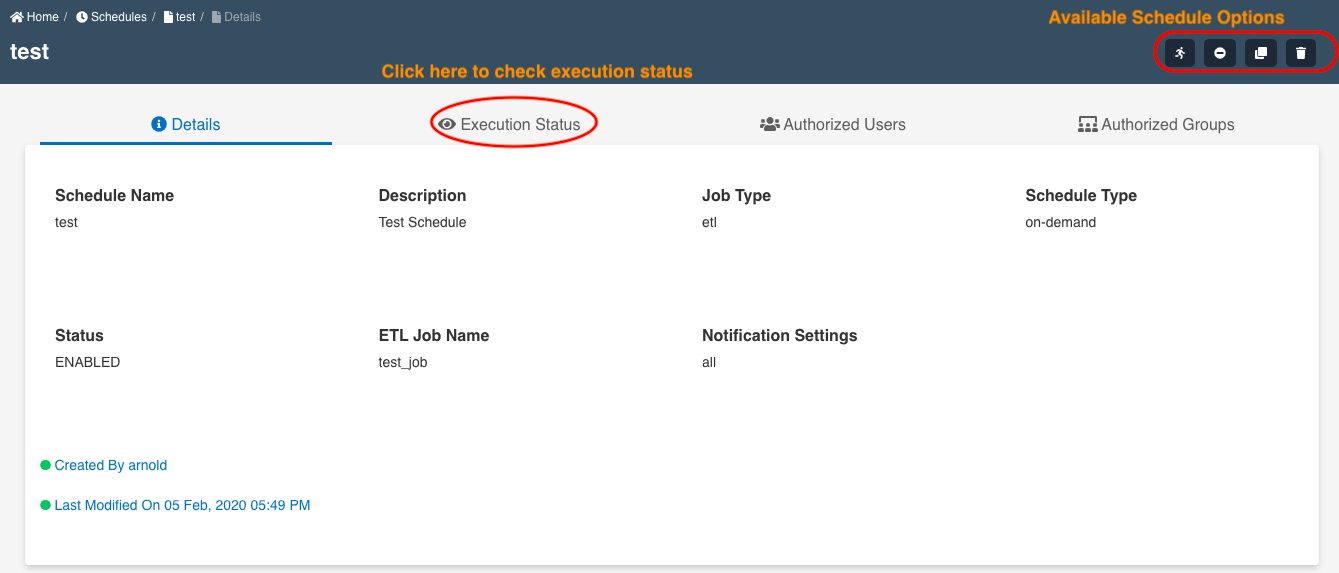Run the schedule using the running-man icon
The height and width of the screenshot is (573, 1339).
pyautogui.click(x=1180, y=53)
